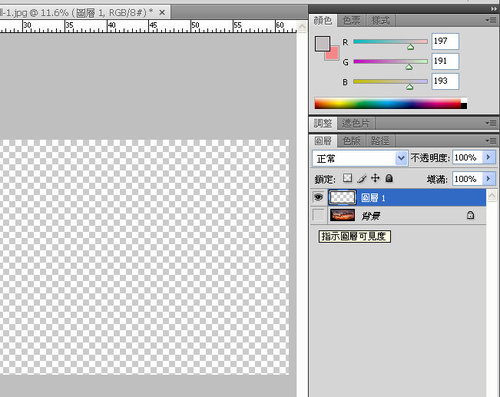Click the 背景 layer lock icon

tap(470, 215)
